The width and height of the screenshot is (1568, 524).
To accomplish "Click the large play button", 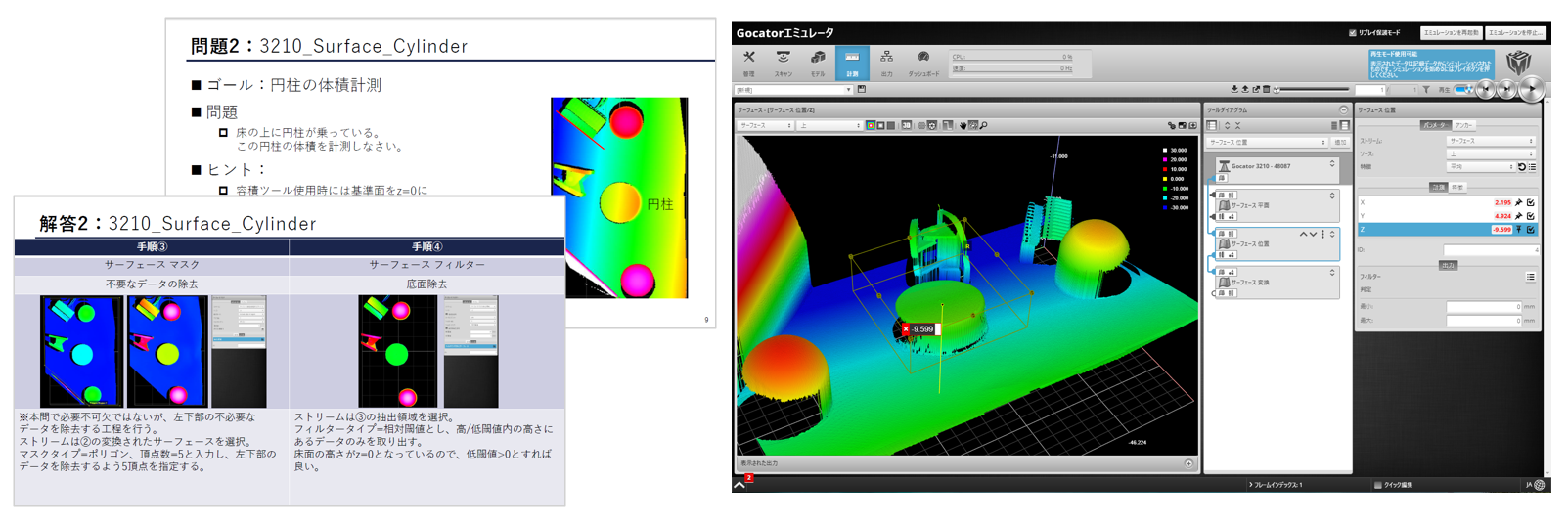I will (x=1532, y=89).
